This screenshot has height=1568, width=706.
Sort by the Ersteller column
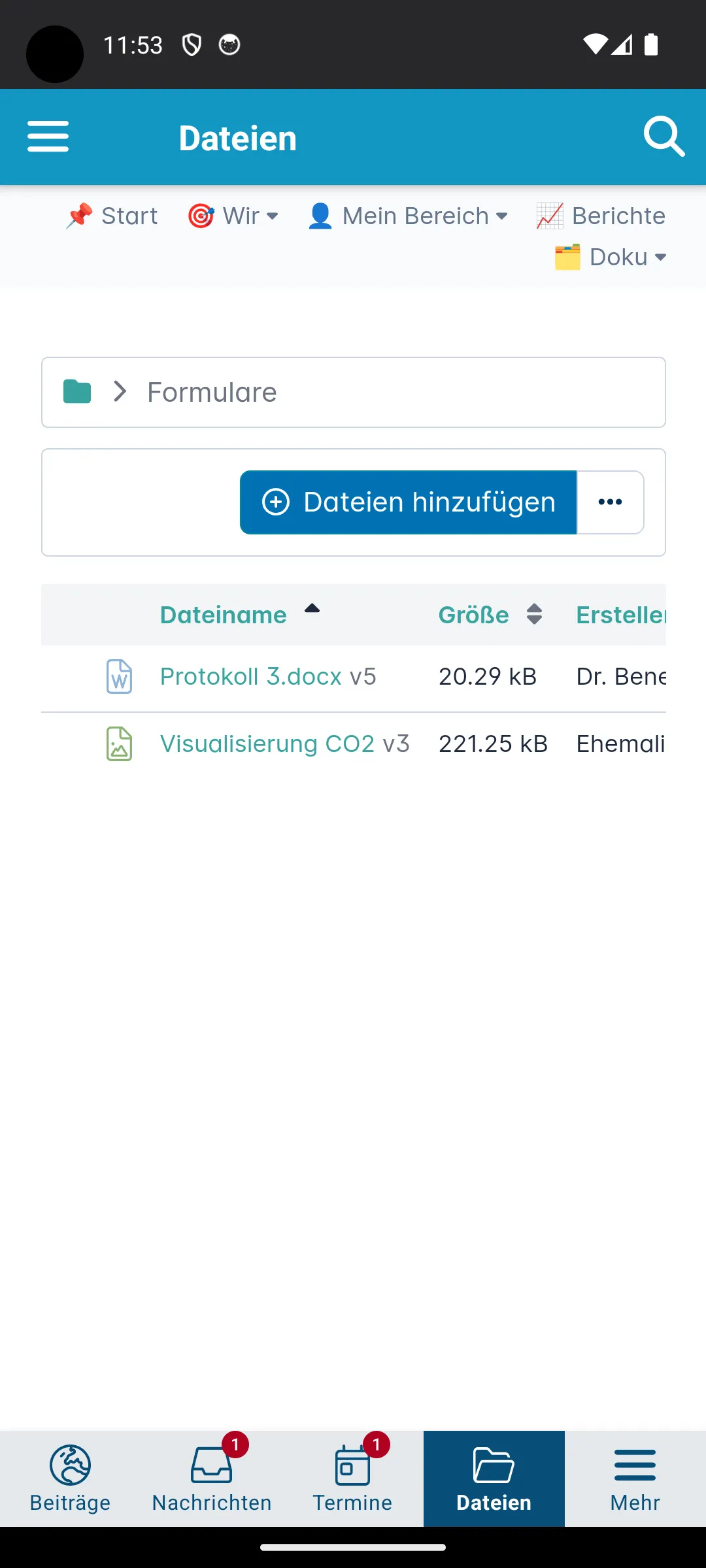(x=621, y=615)
